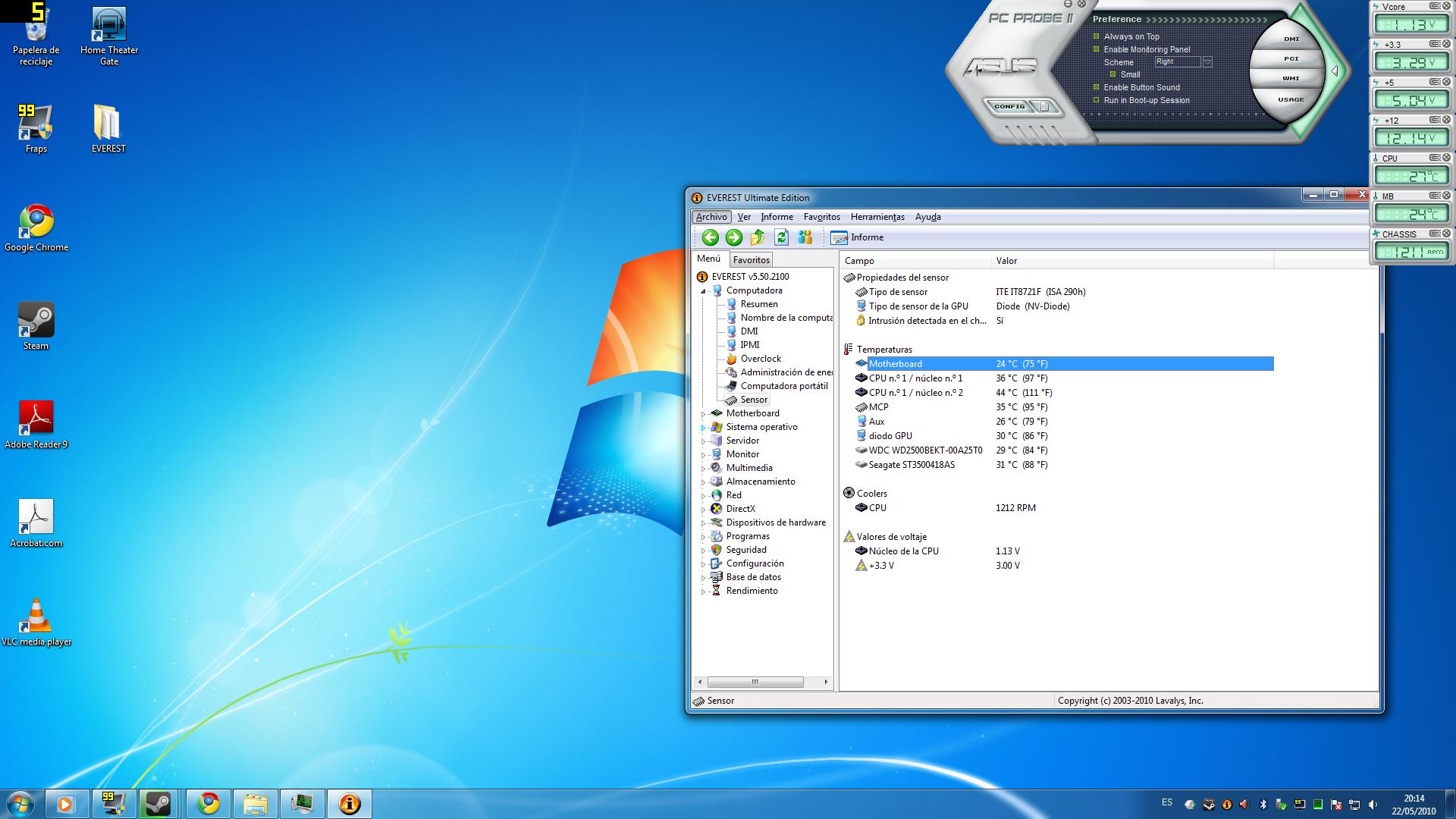
Task: Open the Herramientas menu
Action: coord(877,217)
